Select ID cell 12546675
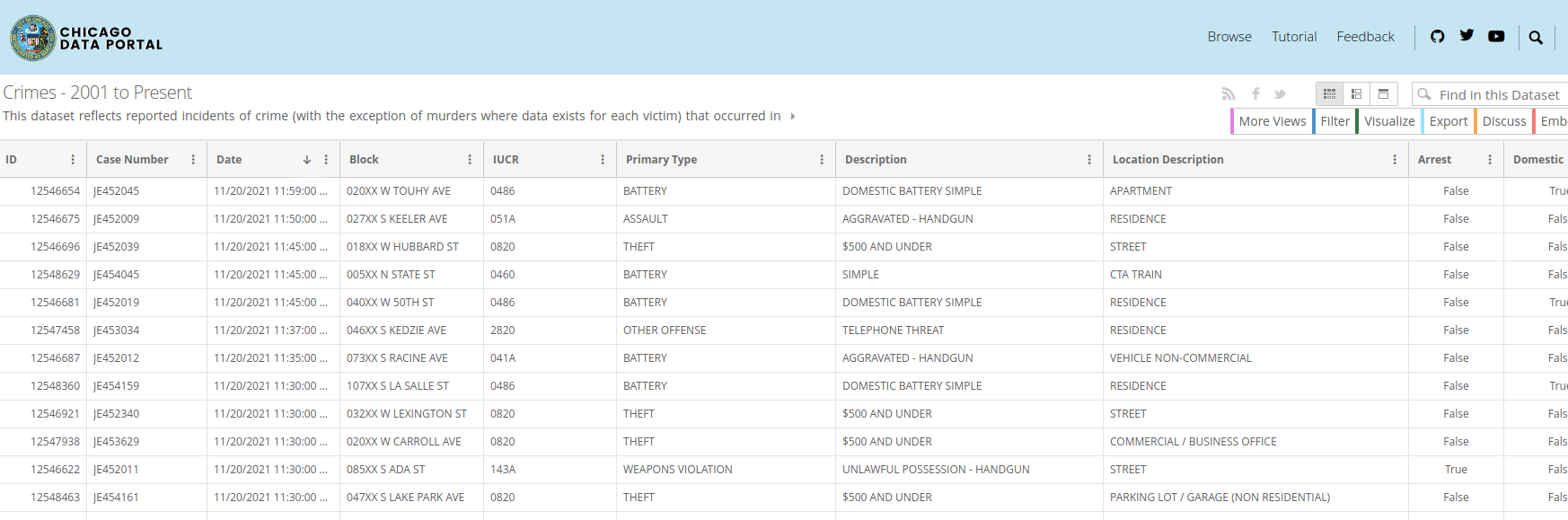 click(x=43, y=219)
